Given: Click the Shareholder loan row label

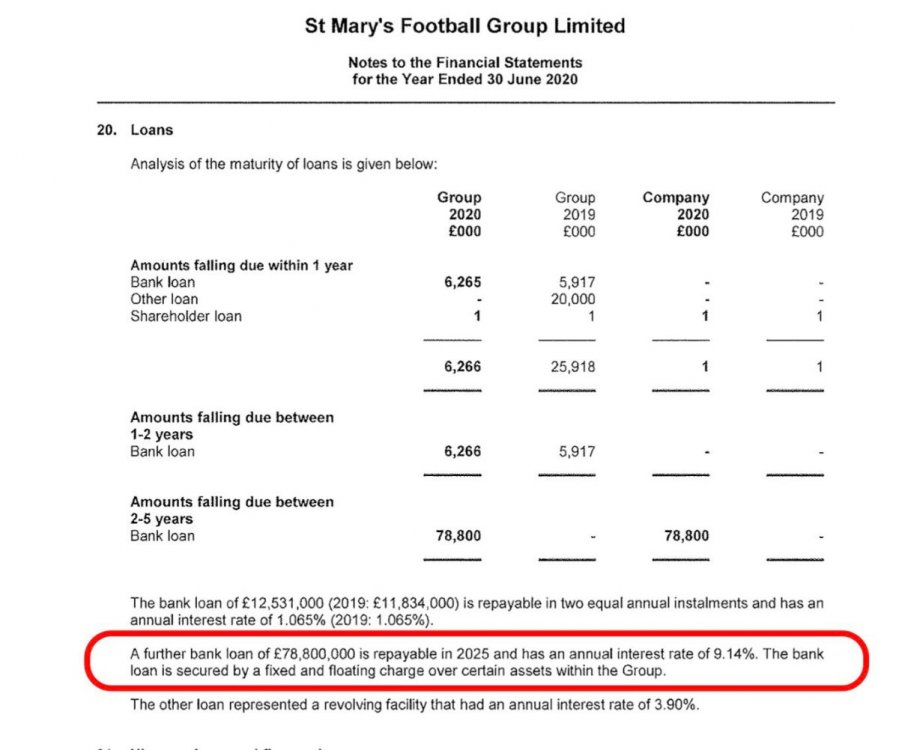Looking at the screenshot, I should [186, 316].
